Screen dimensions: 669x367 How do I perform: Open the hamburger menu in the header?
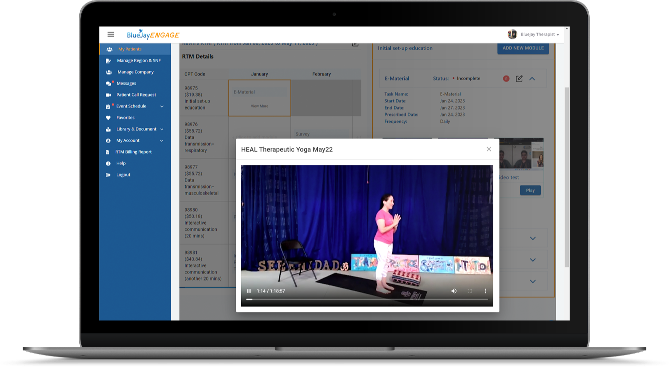111,35
